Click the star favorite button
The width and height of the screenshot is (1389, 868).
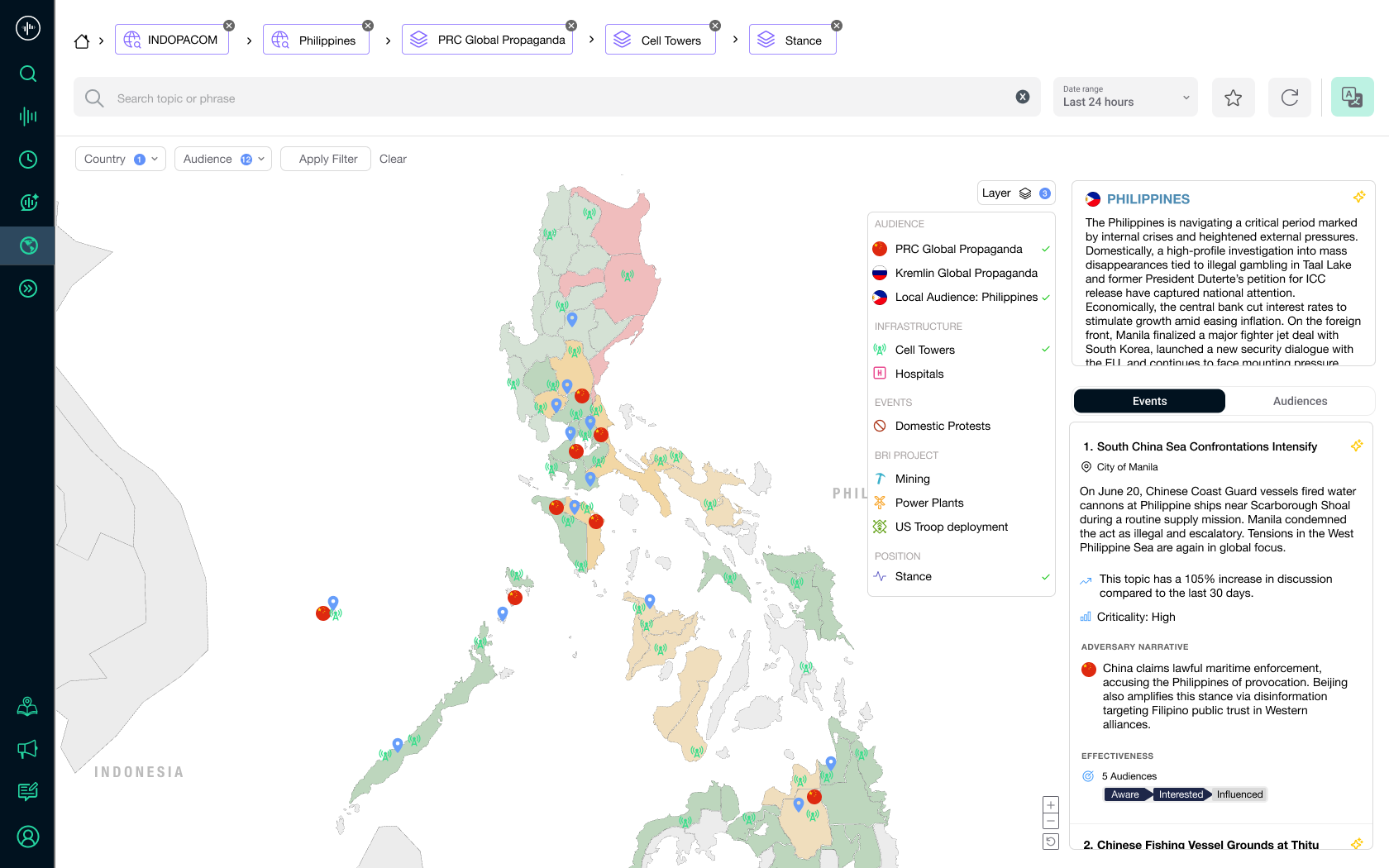coord(1233,98)
